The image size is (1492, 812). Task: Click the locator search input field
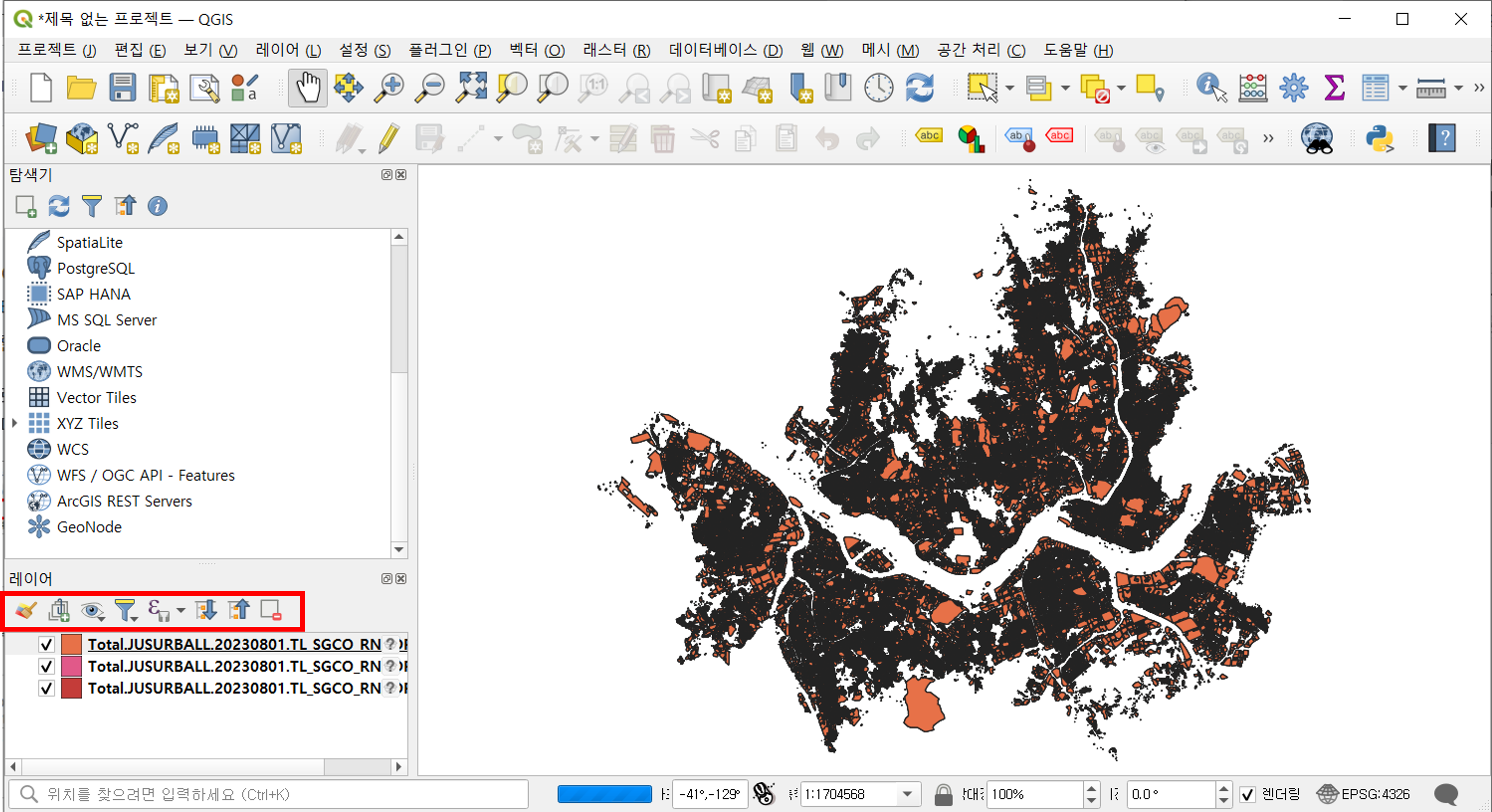click(268, 794)
